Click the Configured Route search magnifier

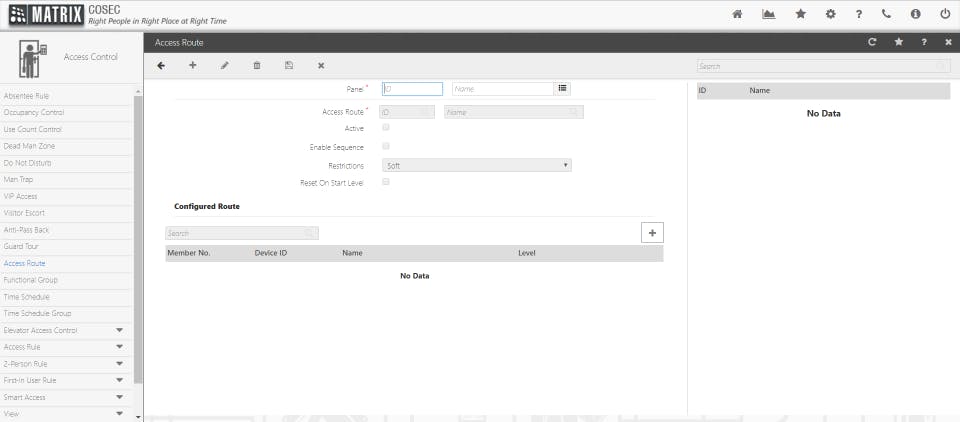coord(309,233)
